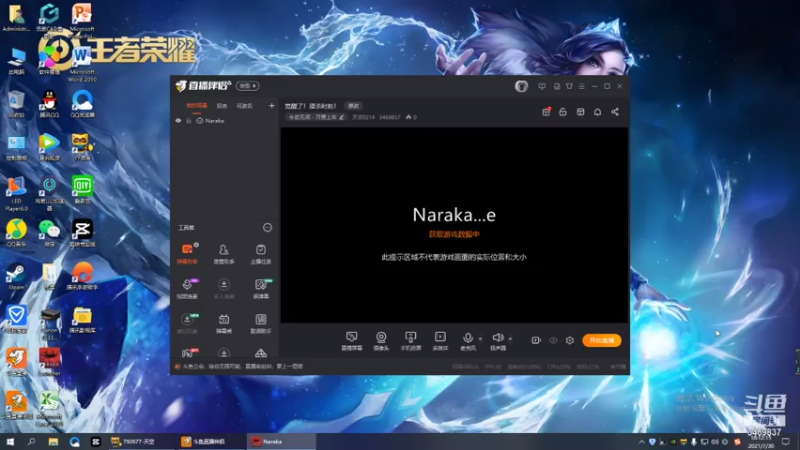800x450 pixels.
Task: Expand microphone options arrow
Action: pyautogui.click(x=480, y=338)
